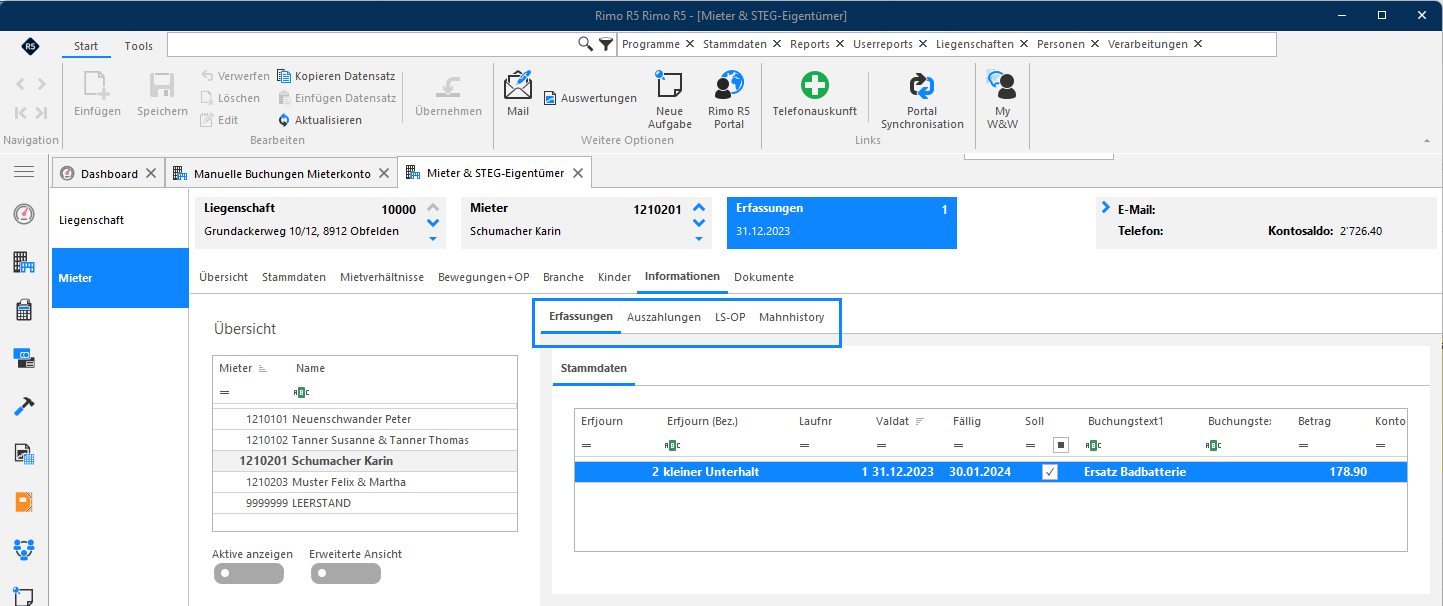Remove the Programme search filter tag
The height and width of the screenshot is (606, 1443).
pos(689,44)
